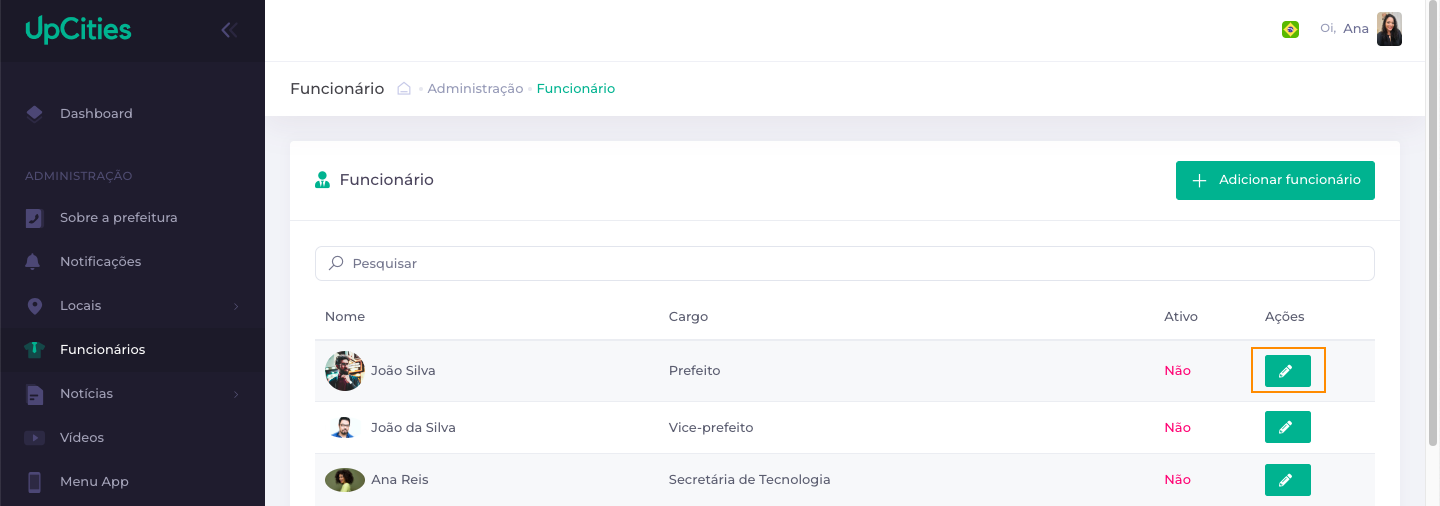
Task: Open the Menu App item
Action: pos(132,482)
